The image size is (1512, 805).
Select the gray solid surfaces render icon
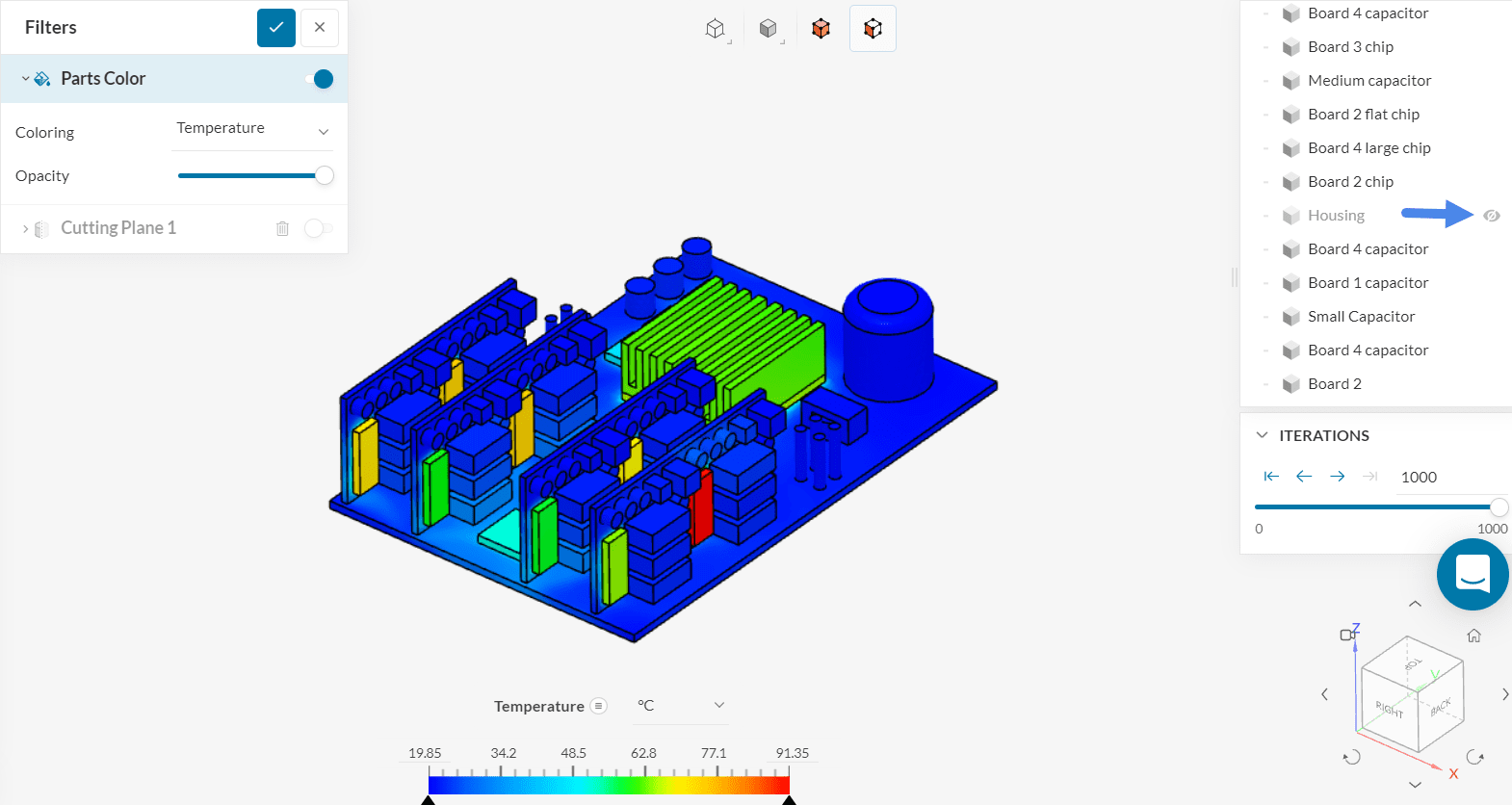coord(768,29)
